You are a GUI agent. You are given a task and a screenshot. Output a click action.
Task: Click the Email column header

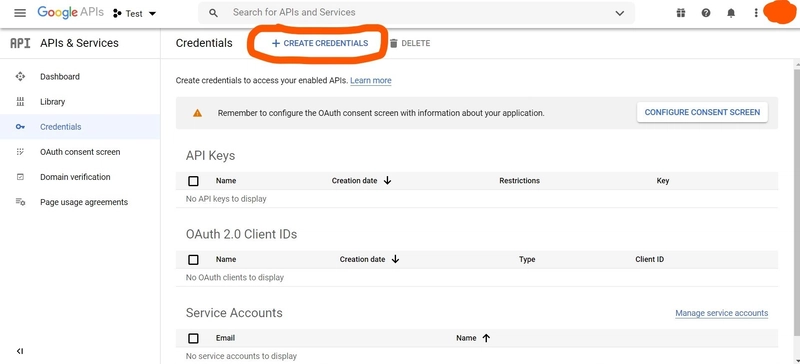[x=226, y=338]
